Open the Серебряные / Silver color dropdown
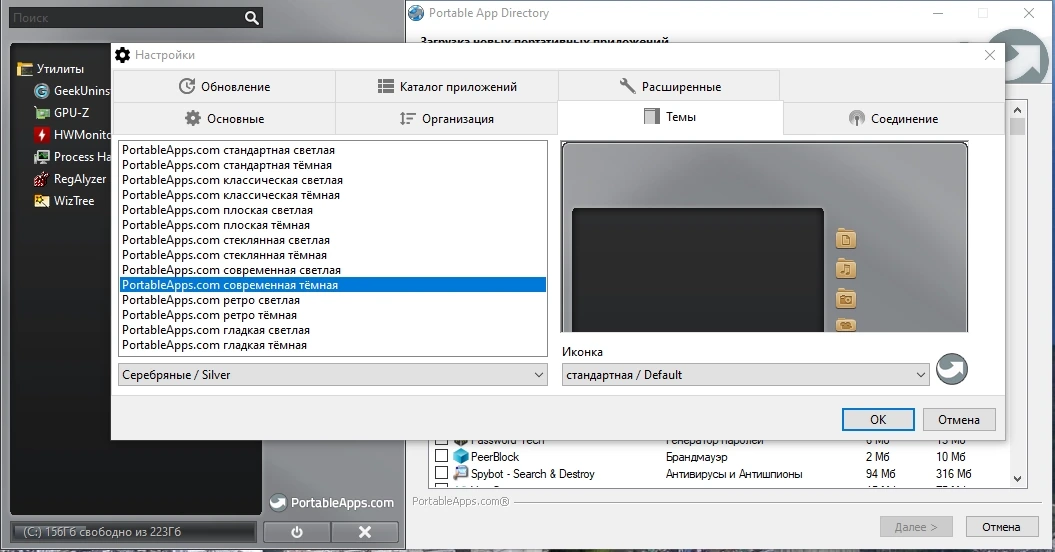Viewport: 1055px width, 552px height. [332, 375]
